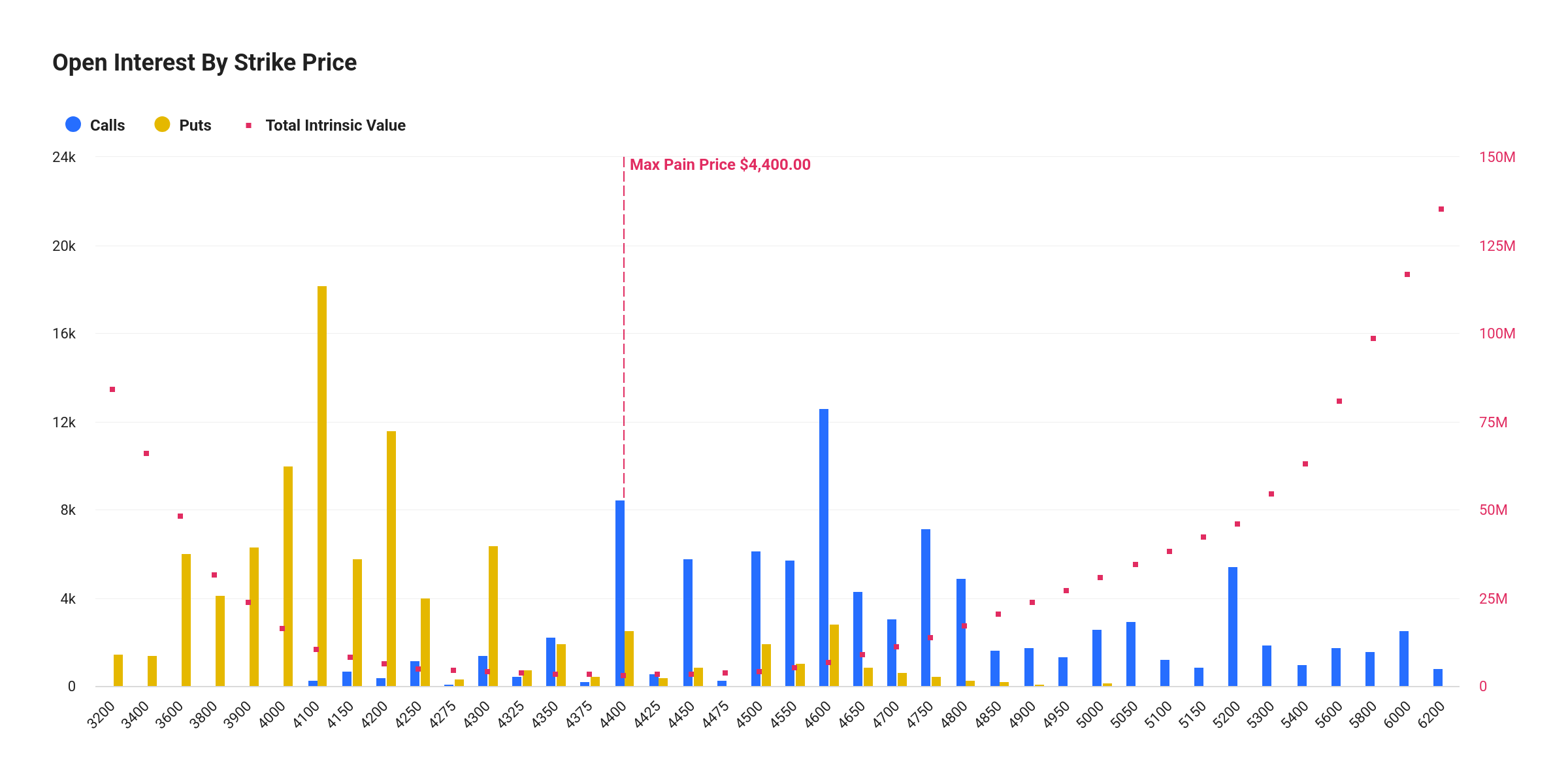Click the calls bar at strike 5200

(x=1233, y=627)
